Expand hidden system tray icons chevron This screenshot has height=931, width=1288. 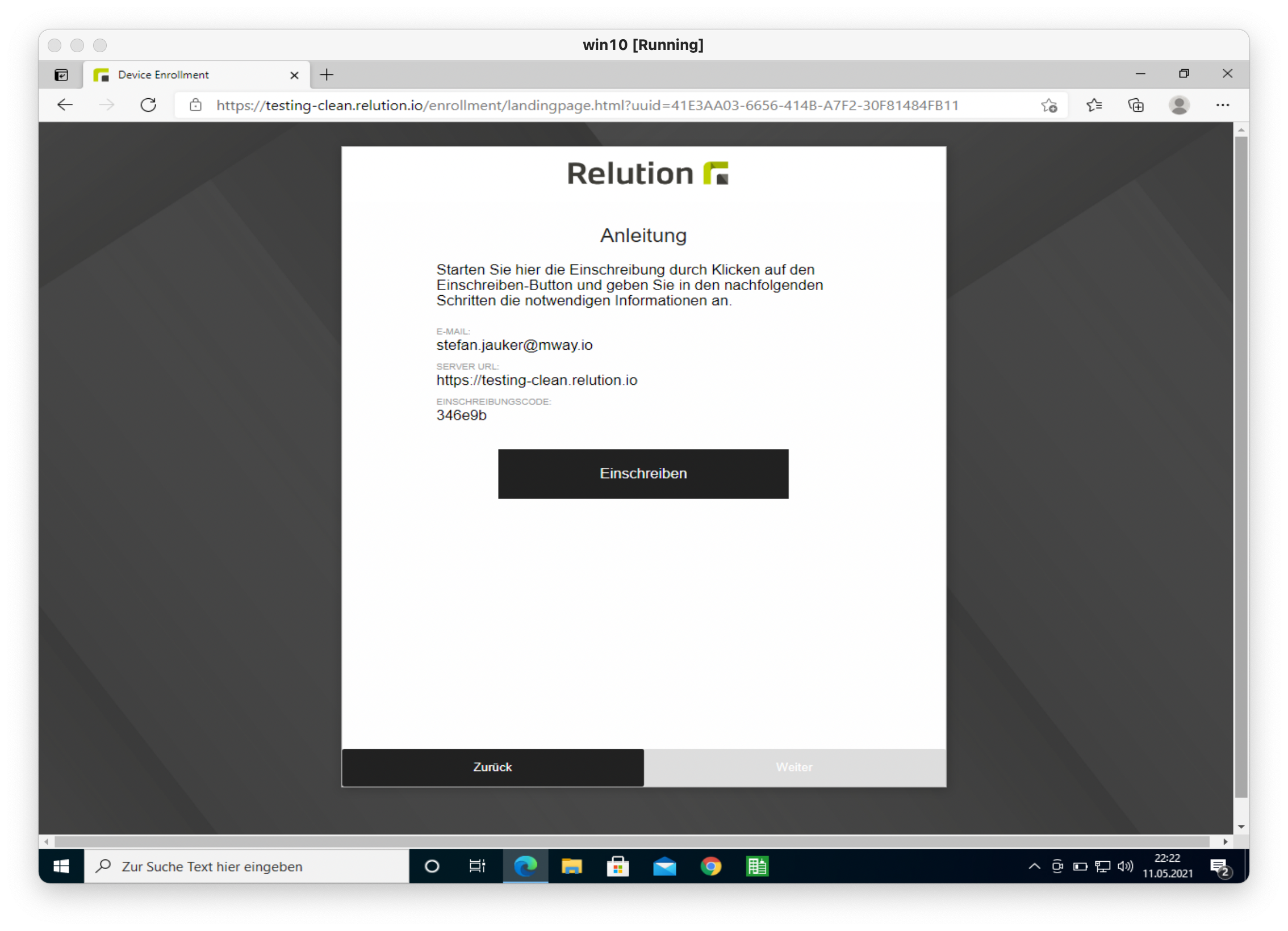click(x=1034, y=866)
